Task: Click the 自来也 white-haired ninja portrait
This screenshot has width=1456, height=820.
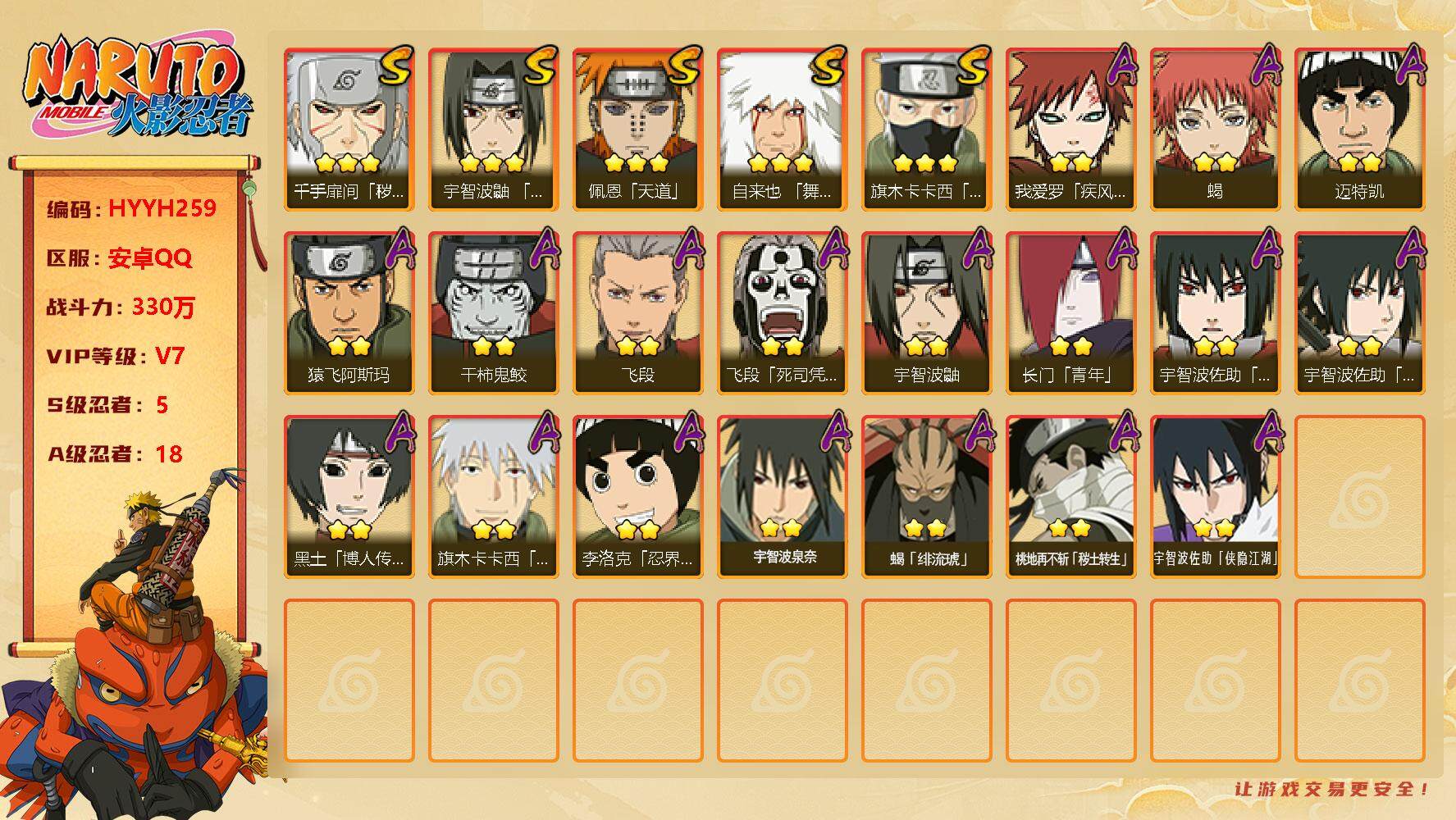Action: point(782,130)
